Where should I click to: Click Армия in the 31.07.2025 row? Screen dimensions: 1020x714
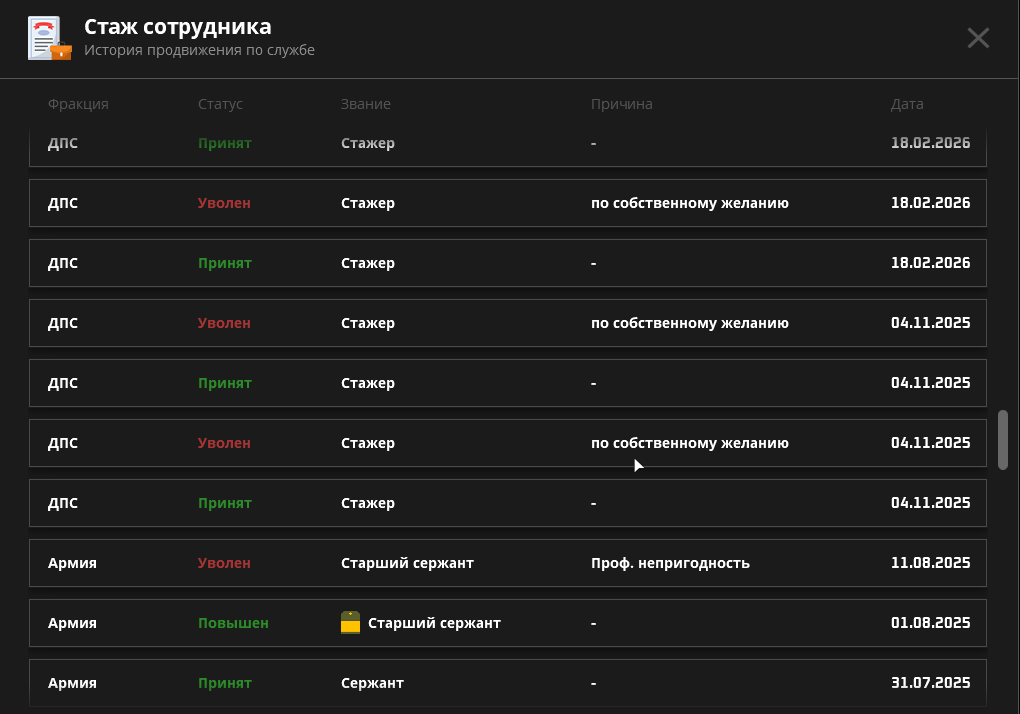[x=72, y=683]
